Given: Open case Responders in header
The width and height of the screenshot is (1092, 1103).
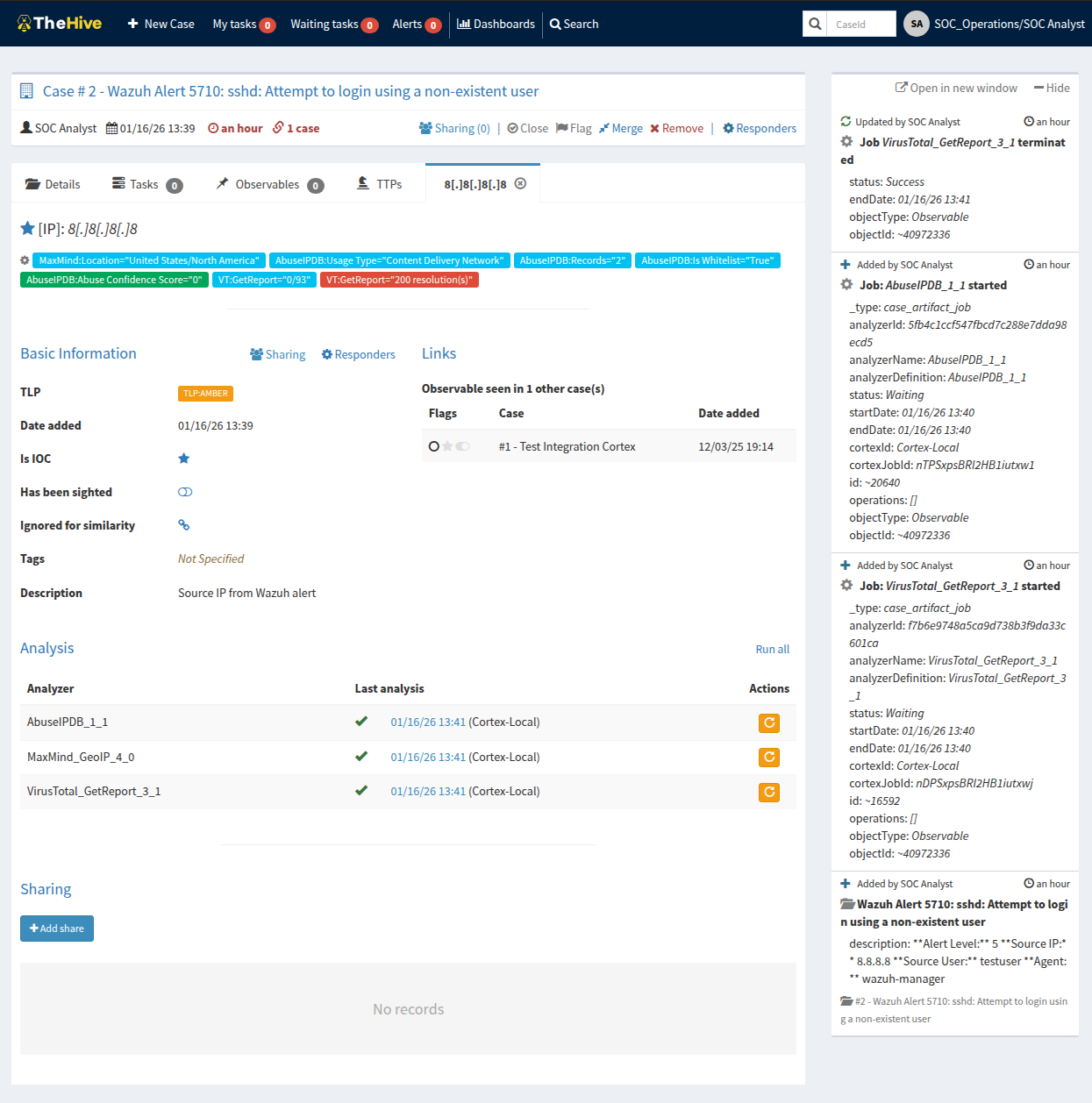Looking at the screenshot, I should point(760,128).
